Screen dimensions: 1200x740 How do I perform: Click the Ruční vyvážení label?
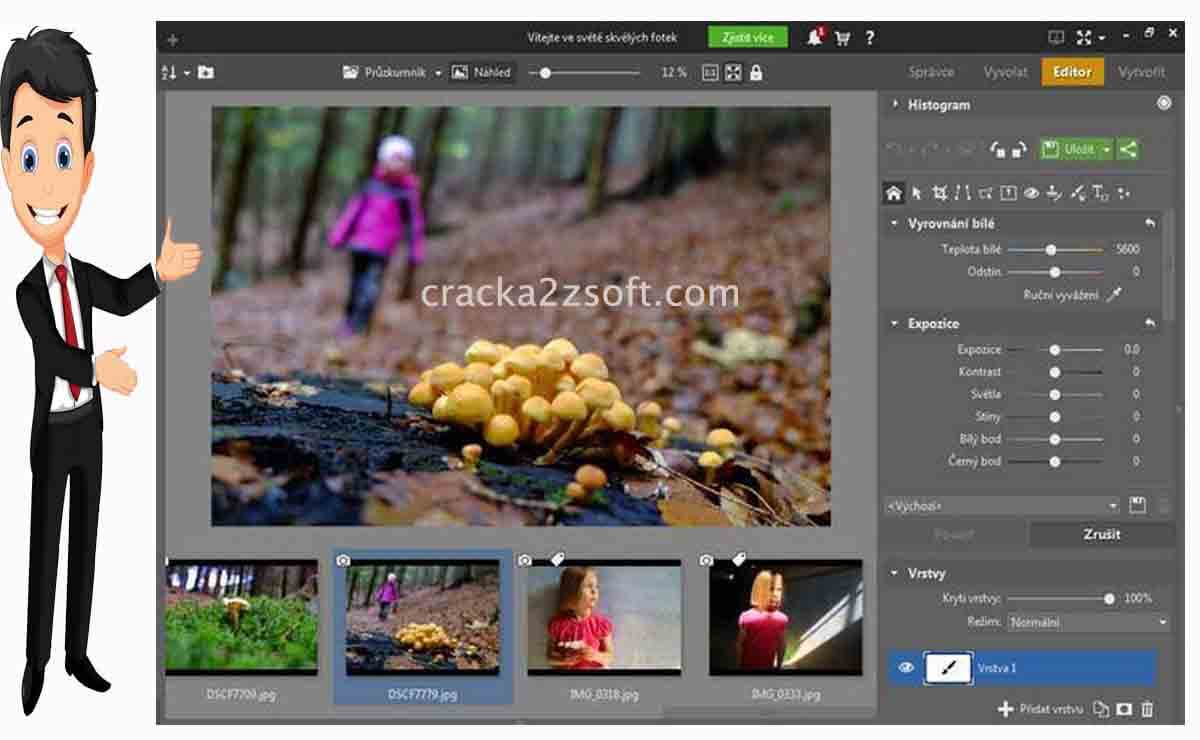(1060, 295)
